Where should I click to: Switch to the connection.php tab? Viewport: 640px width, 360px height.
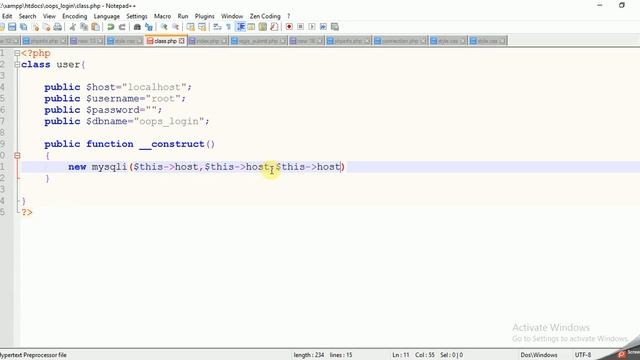coord(400,41)
